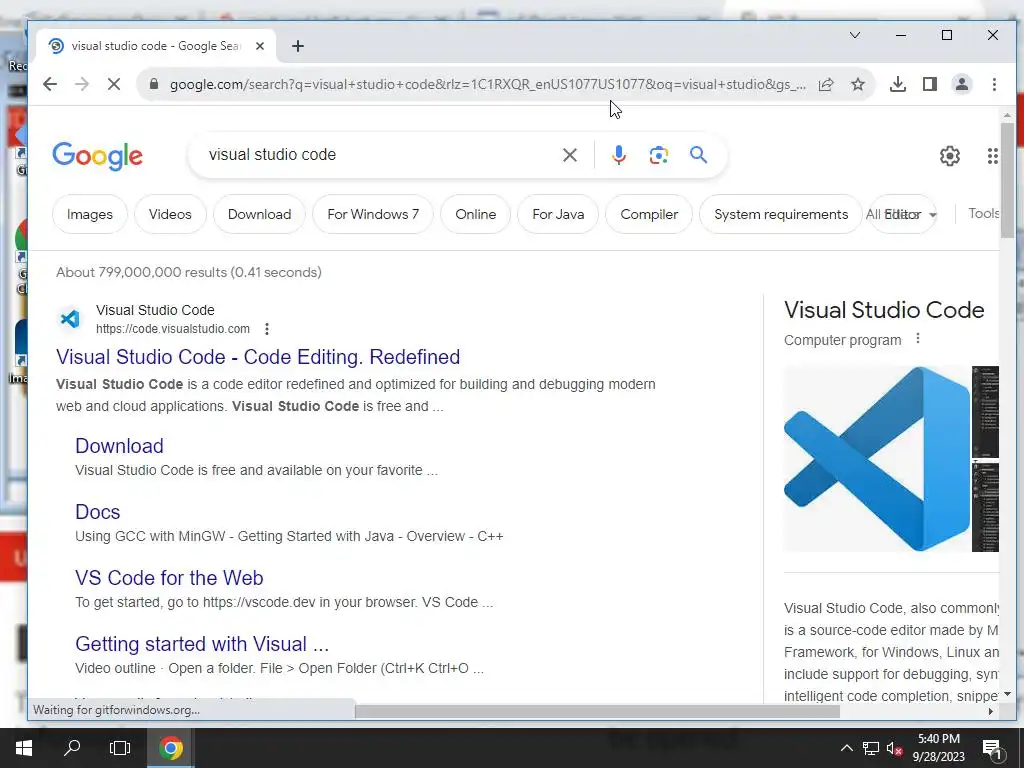Open the knowledge panel three-dot menu
This screenshot has height=768, width=1024.
coord(918,339)
